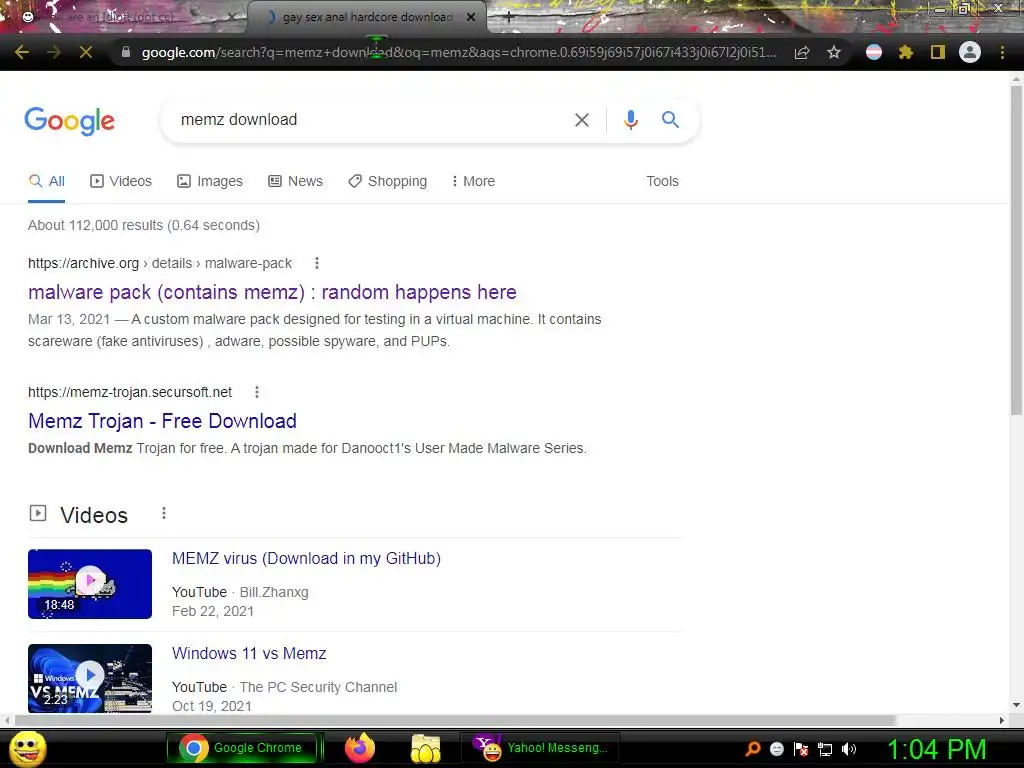Open the memz-trojan.secursoft.net result options dots
1024x768 pixels.
click(x=257, y=392)
